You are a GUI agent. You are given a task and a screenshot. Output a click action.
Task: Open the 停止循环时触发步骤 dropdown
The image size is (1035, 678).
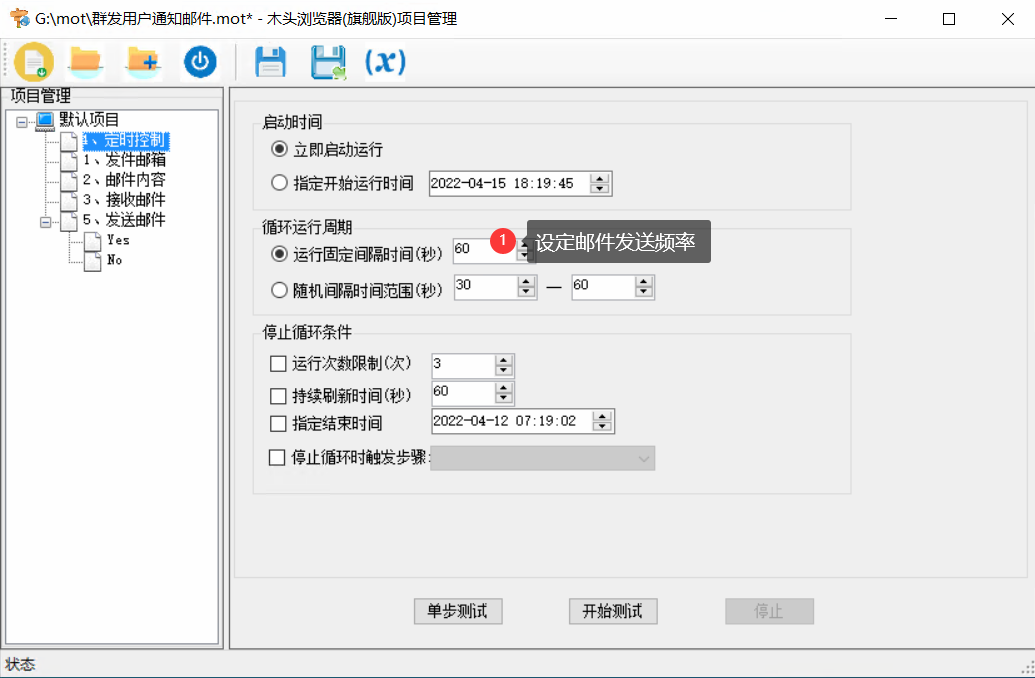click(x=543, y=458)
